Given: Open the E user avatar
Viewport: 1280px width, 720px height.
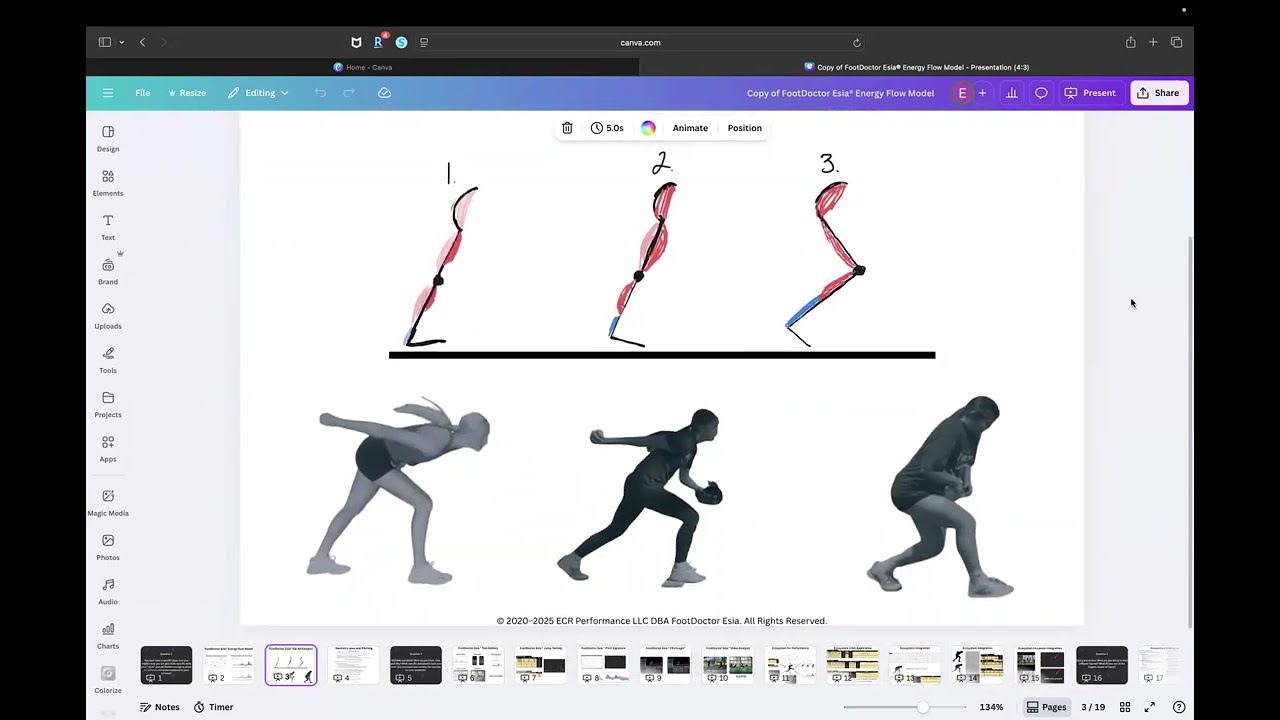Looking at the screenshot, I should pyautogui.click(x=962, y=93).
